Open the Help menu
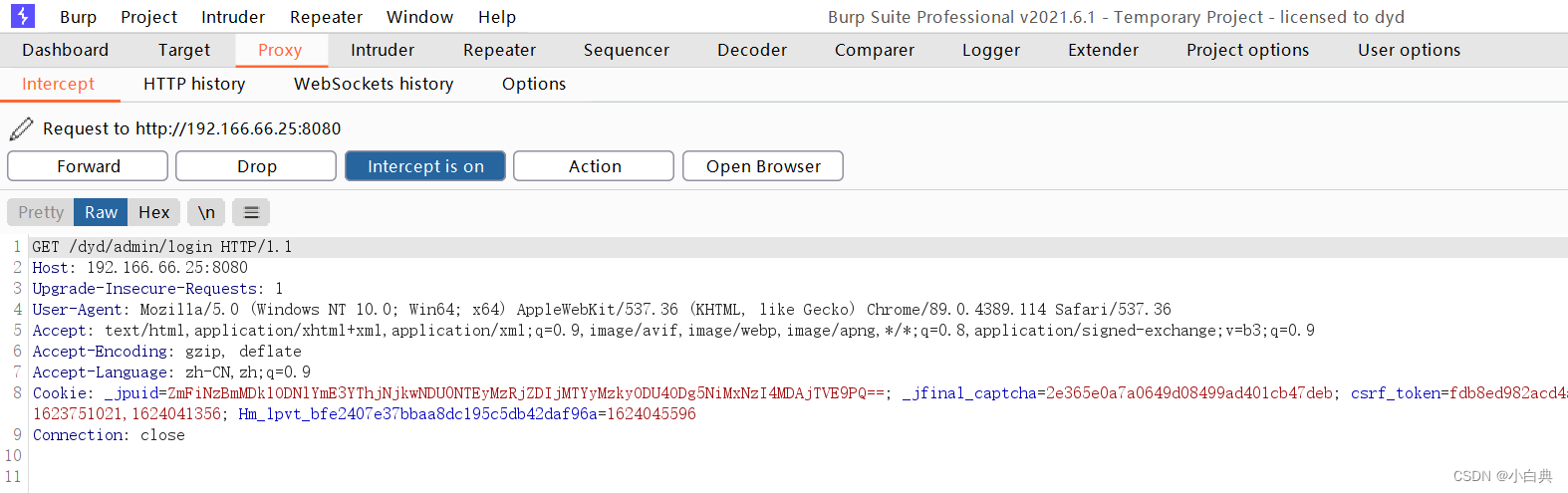1568x493 pixels. 497,17
